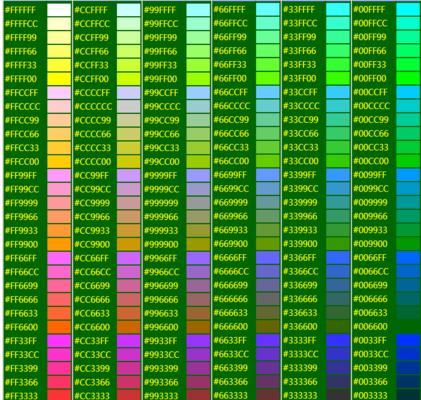Select the #99FF99 mint swatch
The image size is (421, 400).
(198, 38)
